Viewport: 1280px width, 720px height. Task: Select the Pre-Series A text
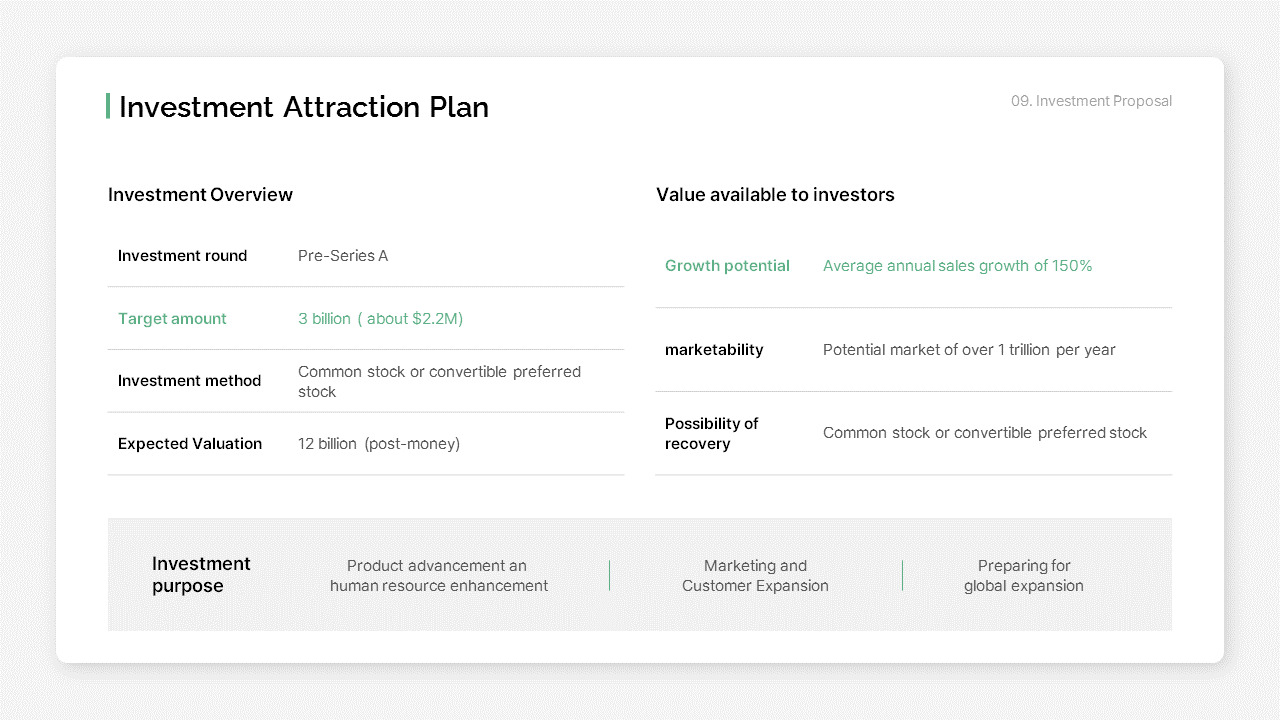[343, 256]
